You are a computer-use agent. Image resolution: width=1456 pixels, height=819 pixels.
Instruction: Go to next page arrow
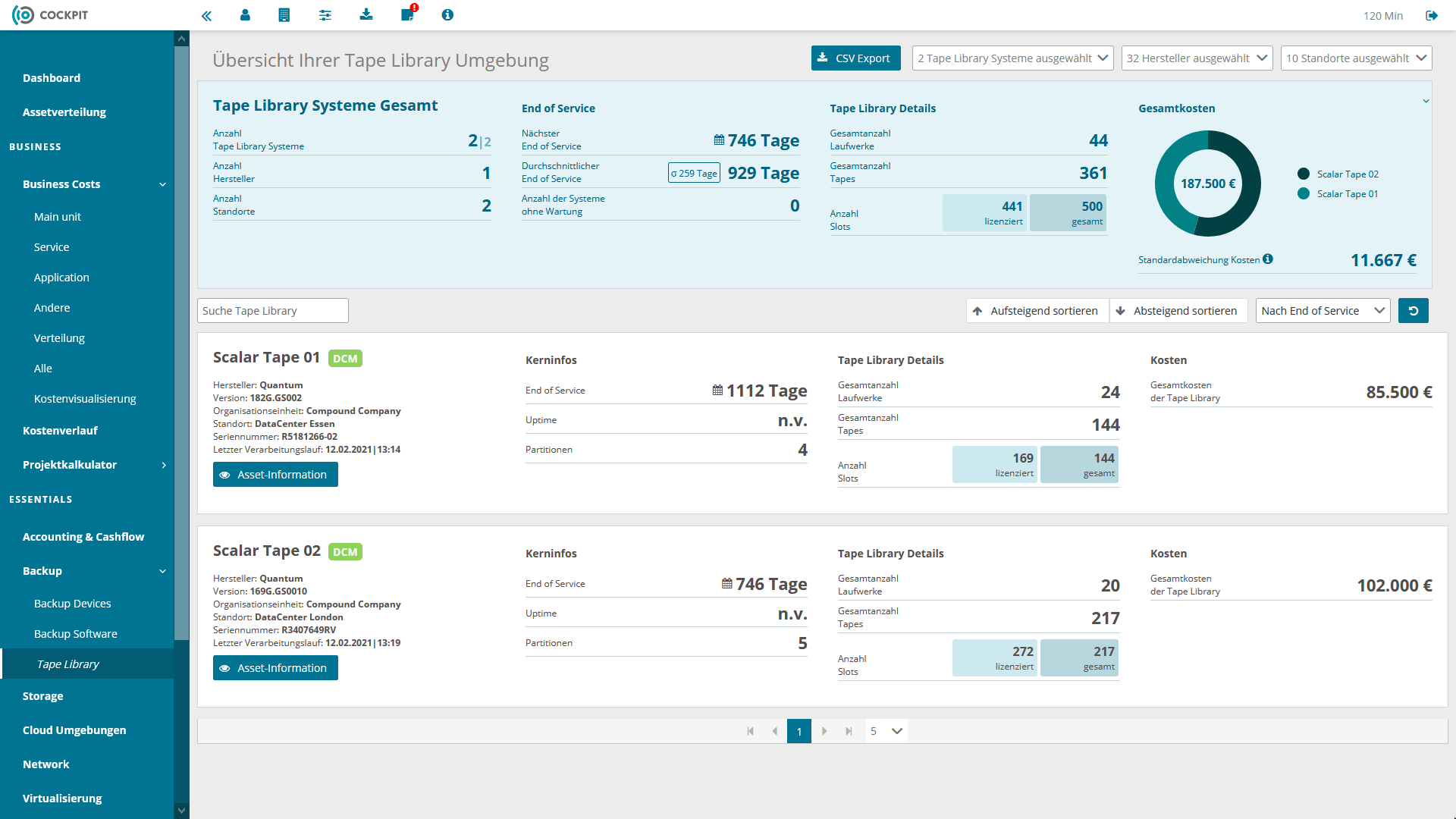[x=824, y=731]
